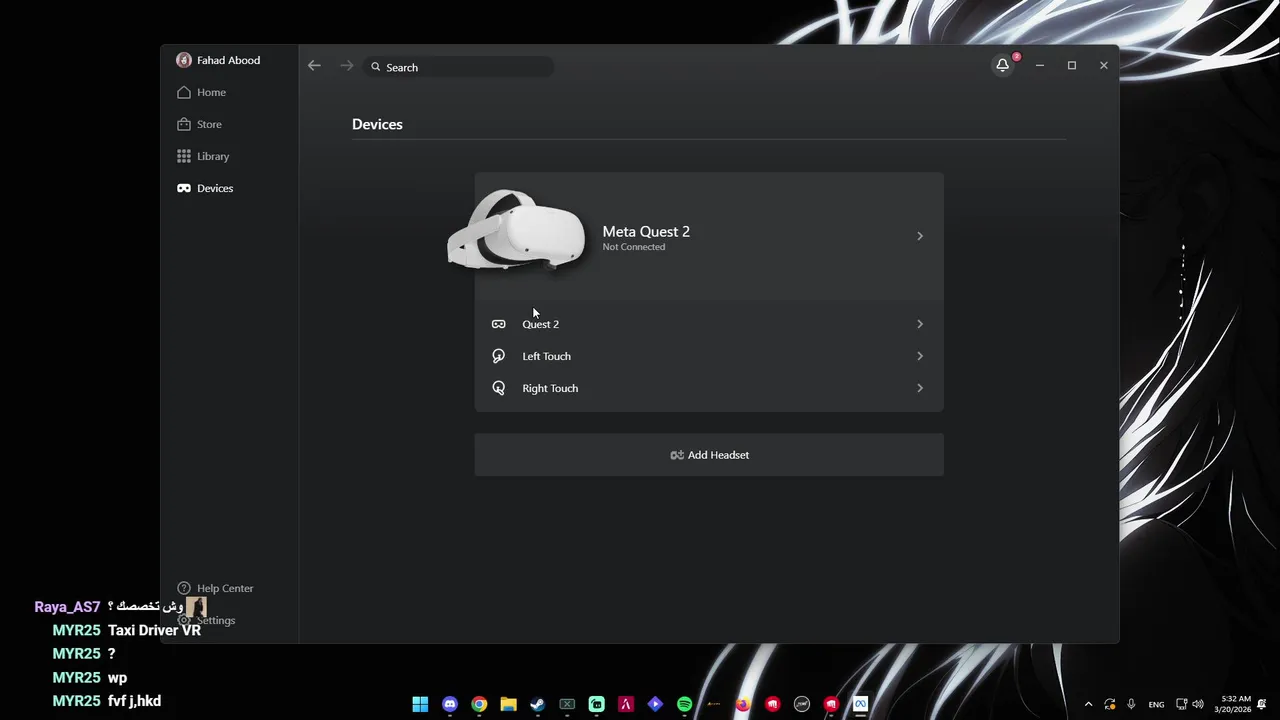Click the Devices page heading
1280x720 pixels.
pyautogui.click(x=377, y=124)
